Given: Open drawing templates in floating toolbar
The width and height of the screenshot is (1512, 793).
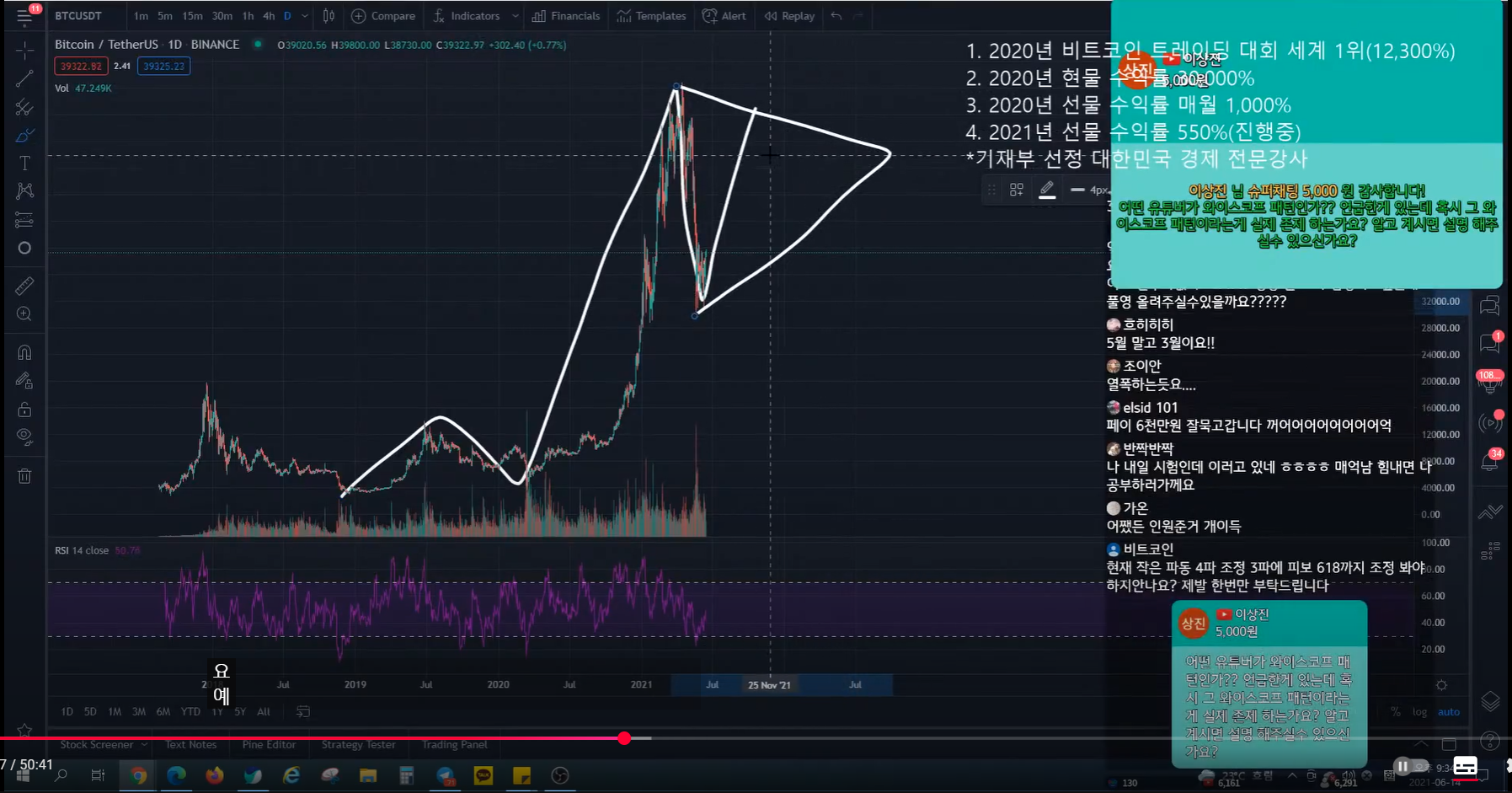Looking at the screenshot, I should coord(1017,190).
